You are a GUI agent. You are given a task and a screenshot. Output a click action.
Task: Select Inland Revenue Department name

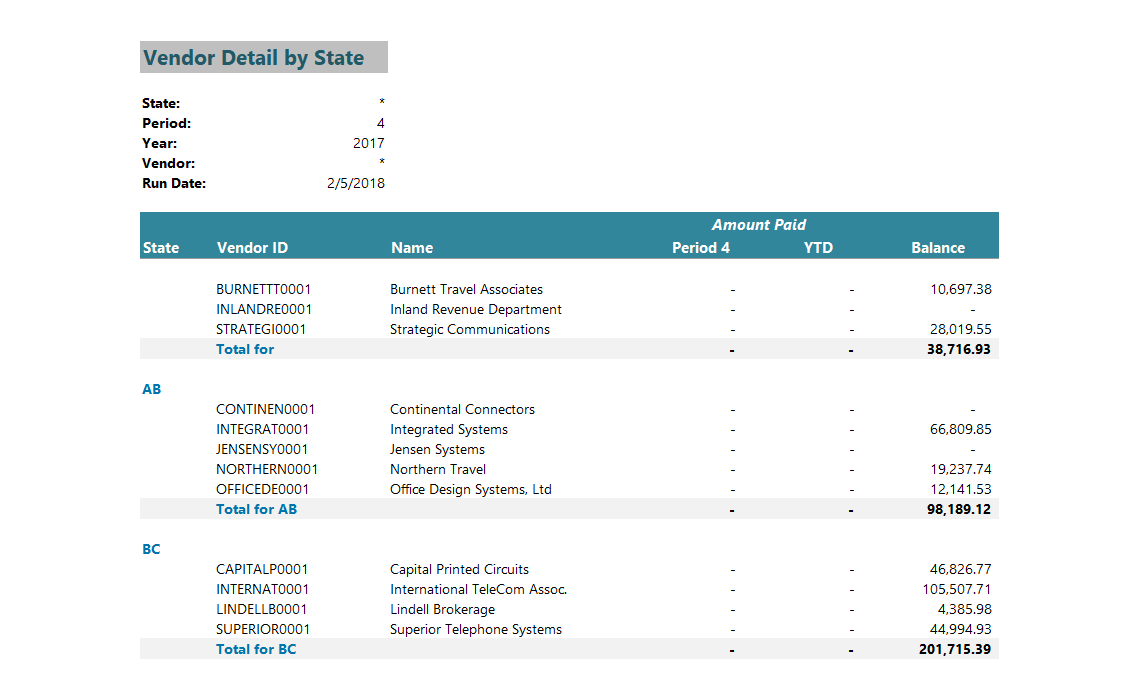[475, 310]
